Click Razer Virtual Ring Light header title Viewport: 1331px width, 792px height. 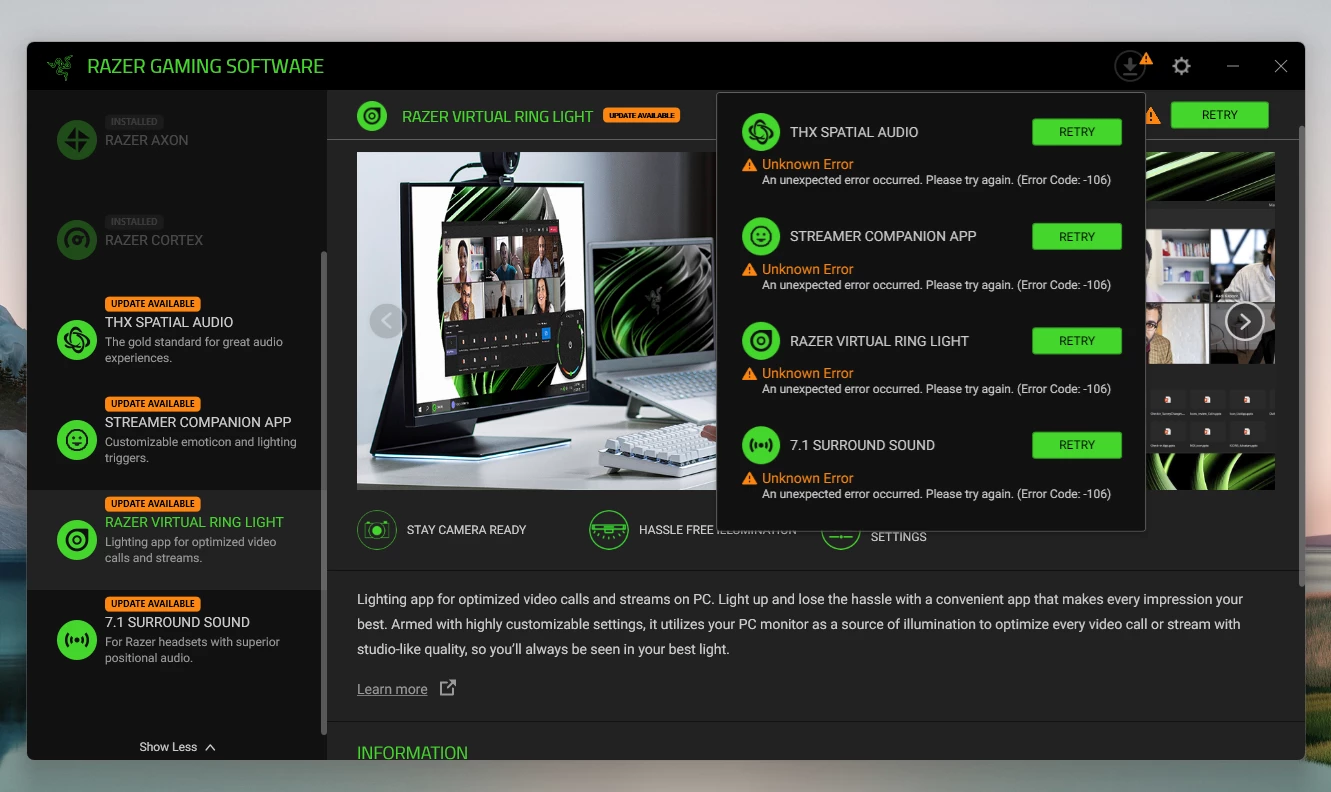click(497, 117)
